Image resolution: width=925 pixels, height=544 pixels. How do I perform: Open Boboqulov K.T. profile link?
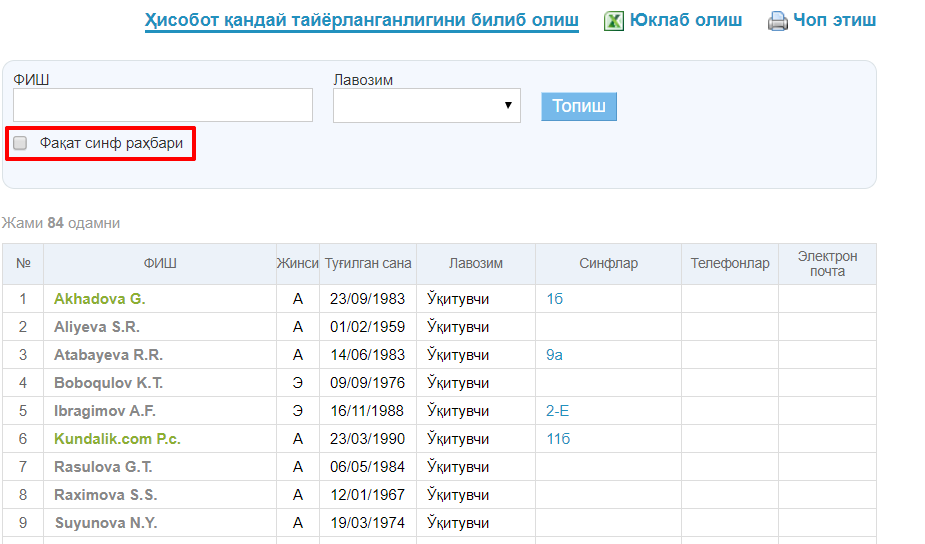click(108, 383)
